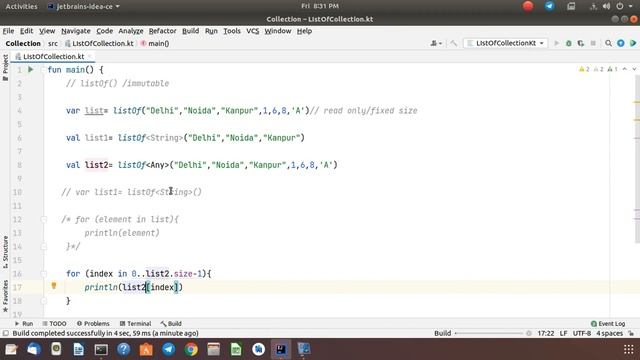The height and width of the screenshot is (360, 640).
Task: Click the warnings count inspection widget
Action: tap(598, 69)
